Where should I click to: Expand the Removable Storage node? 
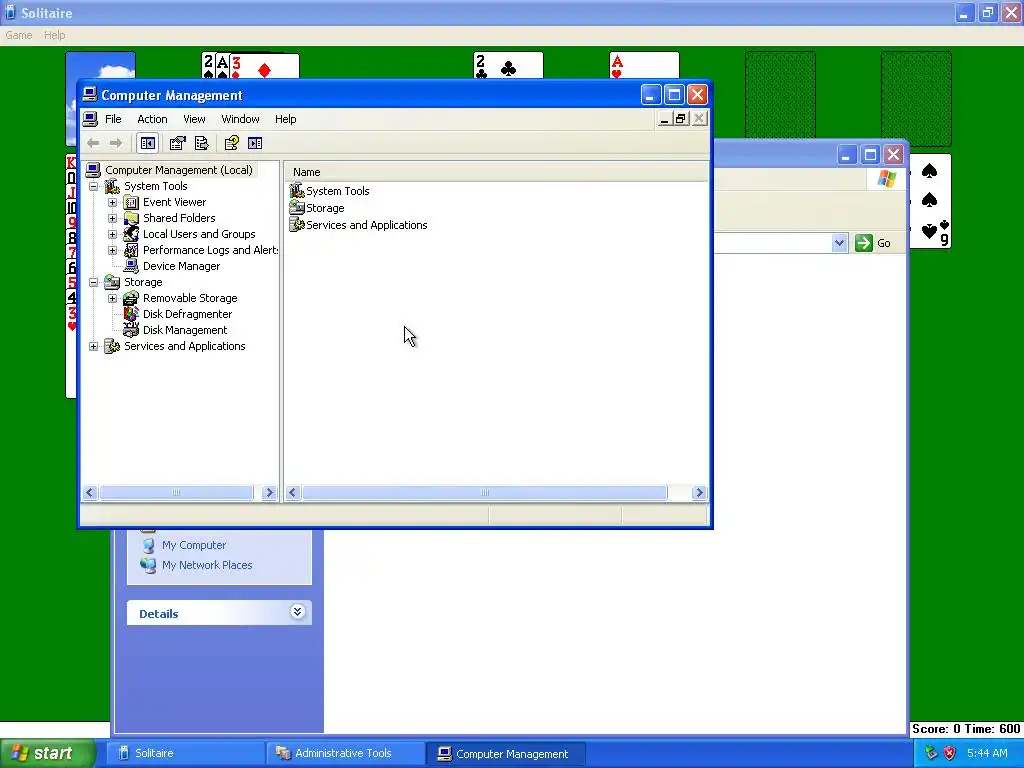pos(112,298)
